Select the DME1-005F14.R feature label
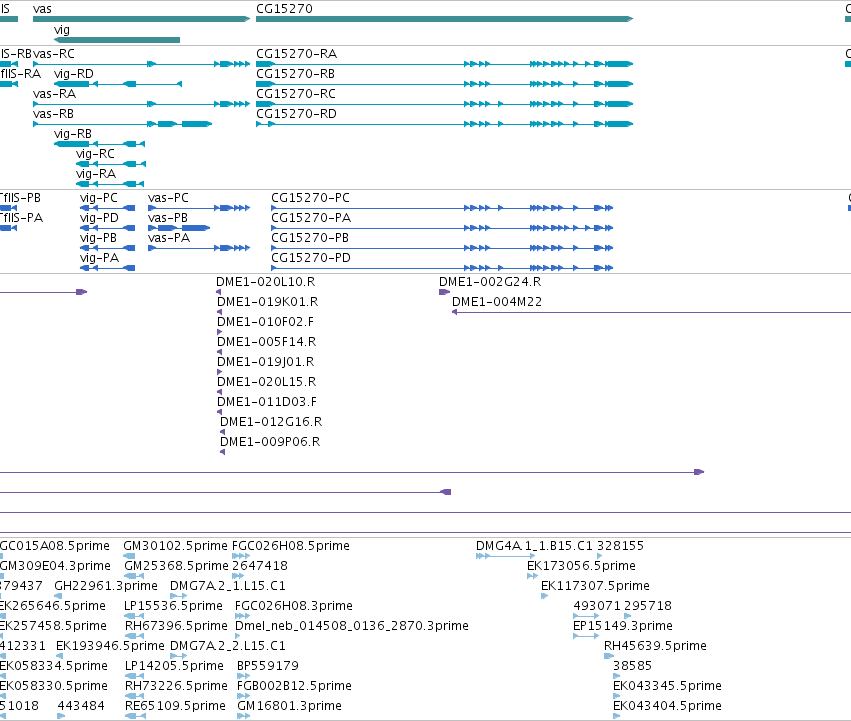Image resolution: width=851 pixels, height=721 pixels. click(x=266, y=343)
